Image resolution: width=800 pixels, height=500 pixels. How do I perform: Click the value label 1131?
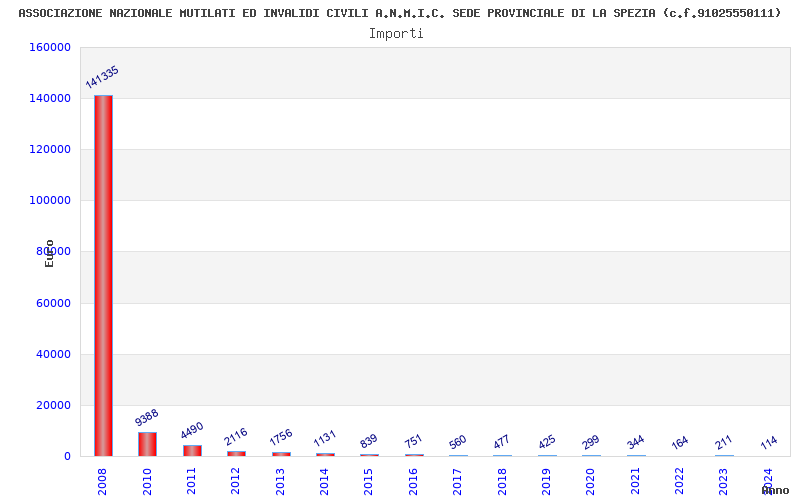324,438
